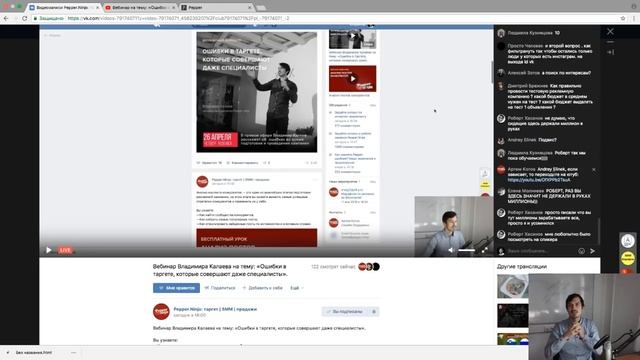Image resolution: width=640 pixels, height=360 pixels.
Task: Click the red LIVE indicator badge
Action: [65, 250]
